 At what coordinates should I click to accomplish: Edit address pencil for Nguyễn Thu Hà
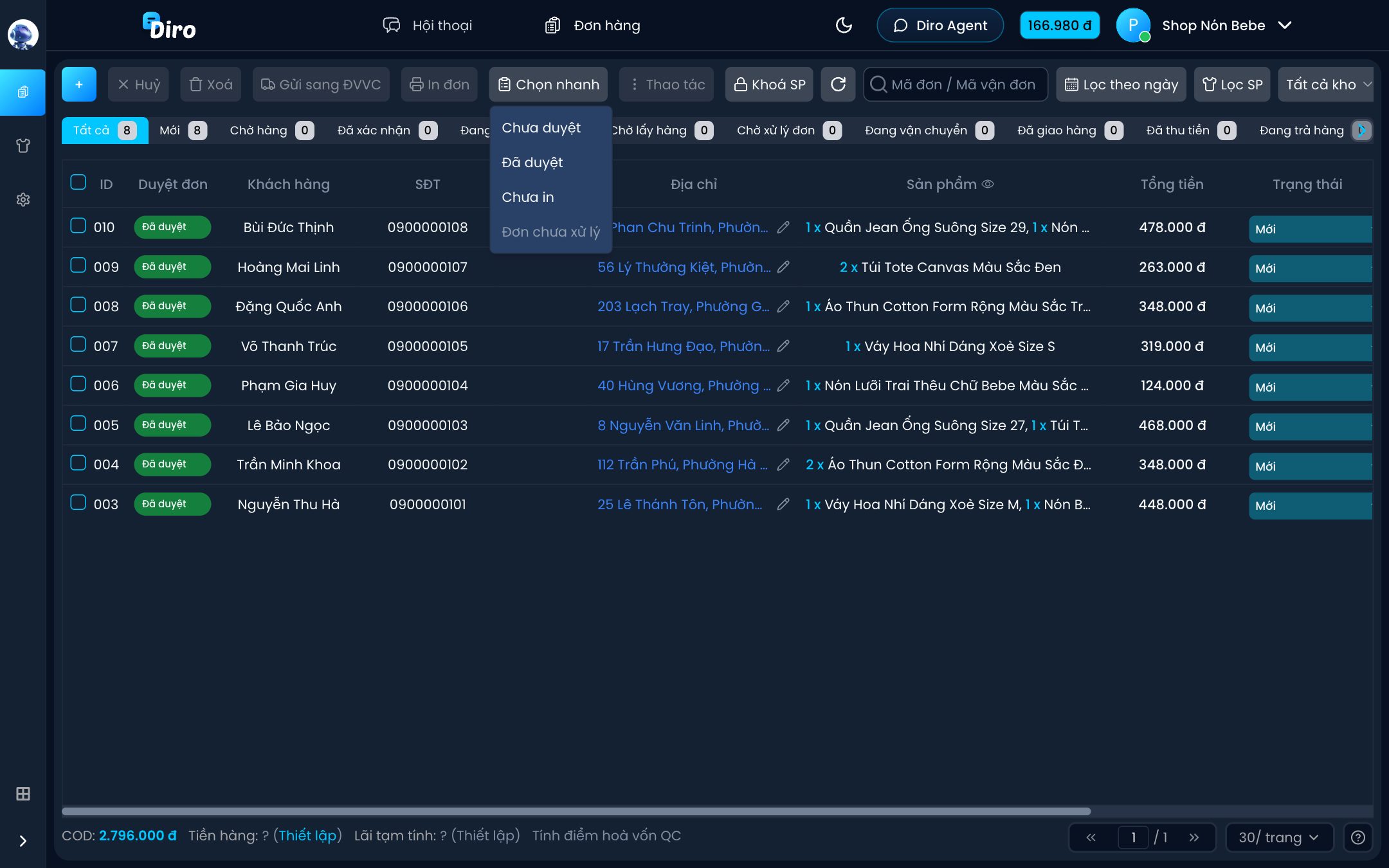783,504
